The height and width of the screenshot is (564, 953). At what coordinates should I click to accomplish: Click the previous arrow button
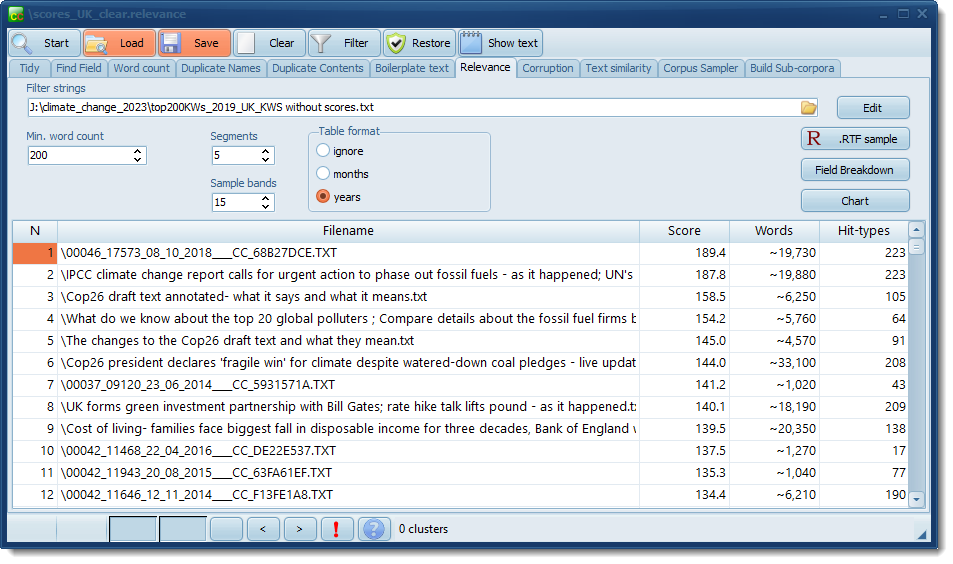click(x=263, y=529)
